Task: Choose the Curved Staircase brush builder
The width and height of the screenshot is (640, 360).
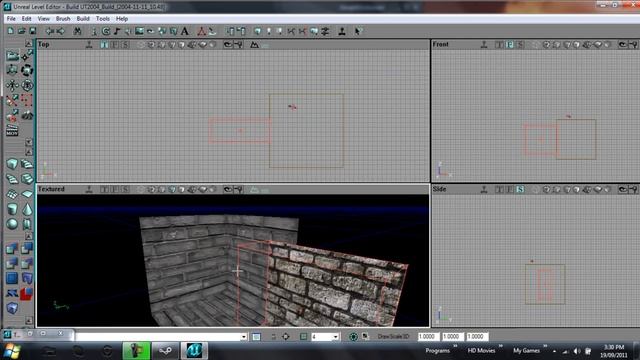Action: (27, 164)
